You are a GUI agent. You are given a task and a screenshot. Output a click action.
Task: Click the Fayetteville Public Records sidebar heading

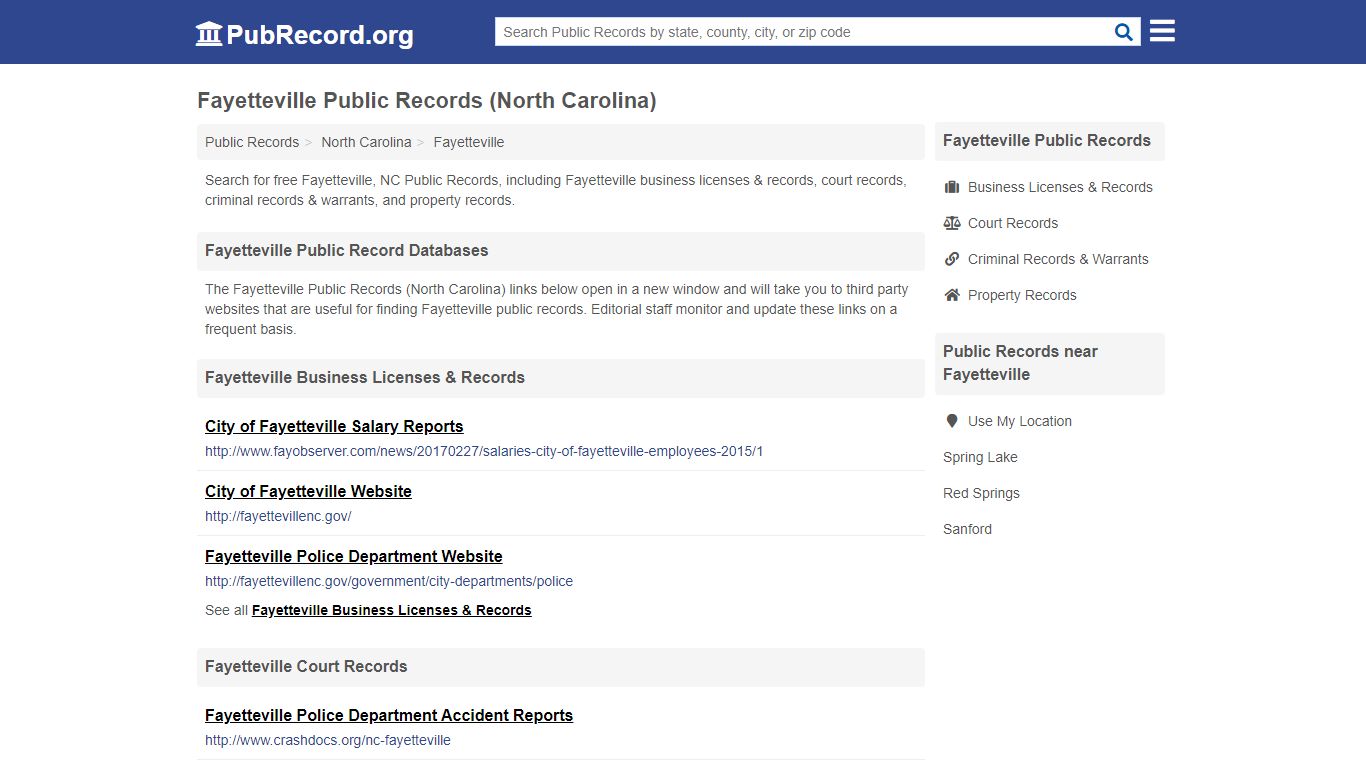1047,140
